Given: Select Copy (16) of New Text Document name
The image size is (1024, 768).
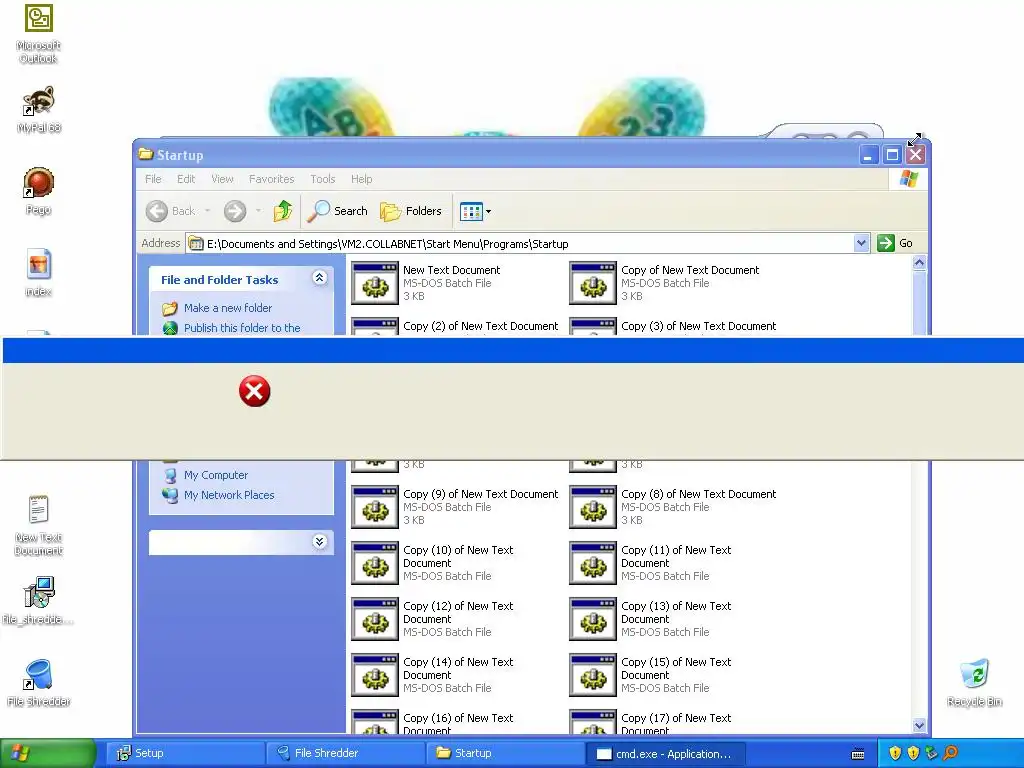Looking at the screenshot, I should pyautogui.click(x=458, y=724).
